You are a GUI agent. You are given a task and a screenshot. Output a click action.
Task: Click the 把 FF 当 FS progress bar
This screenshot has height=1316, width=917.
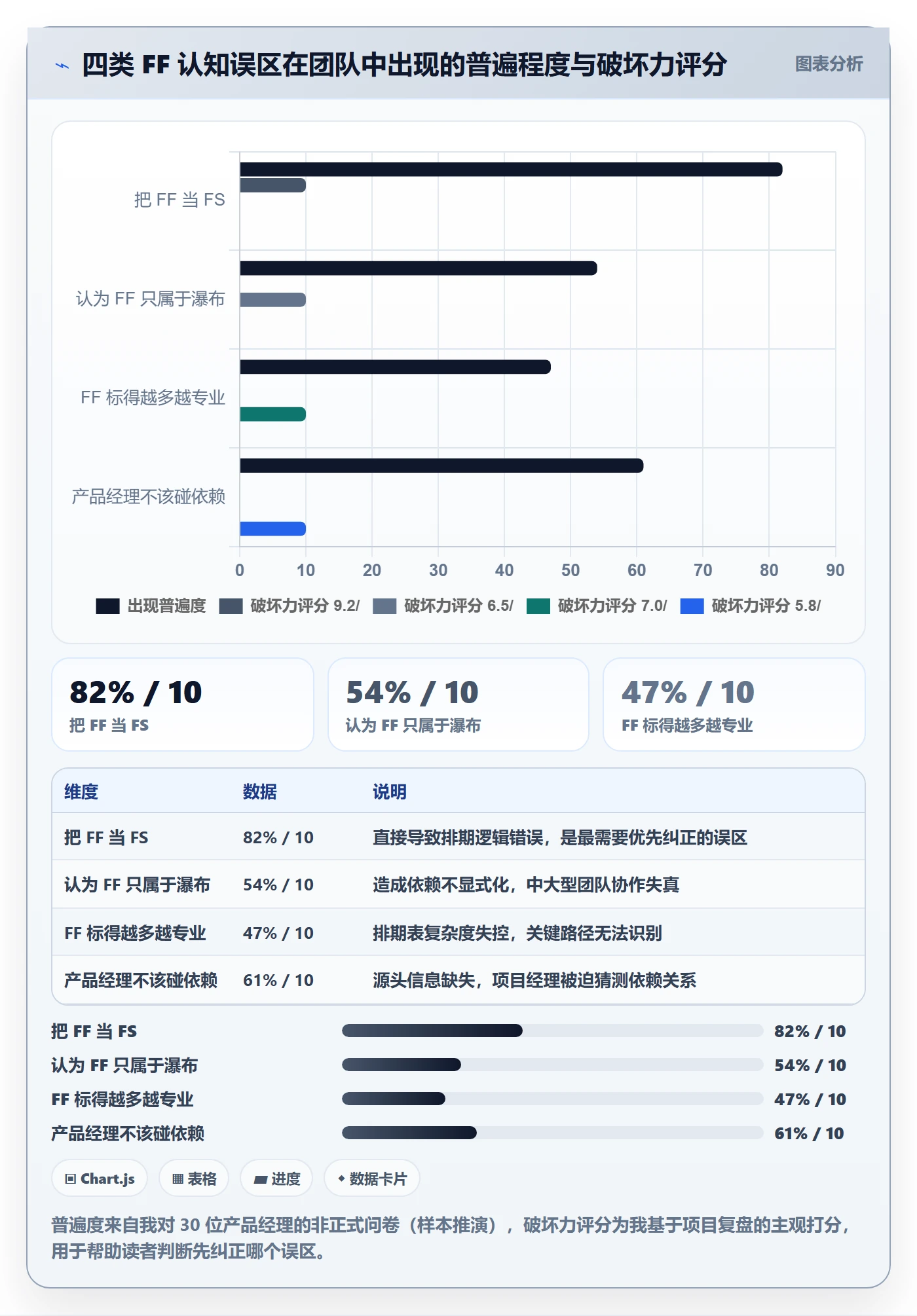pyautogui.click(x=552, y=1031)
